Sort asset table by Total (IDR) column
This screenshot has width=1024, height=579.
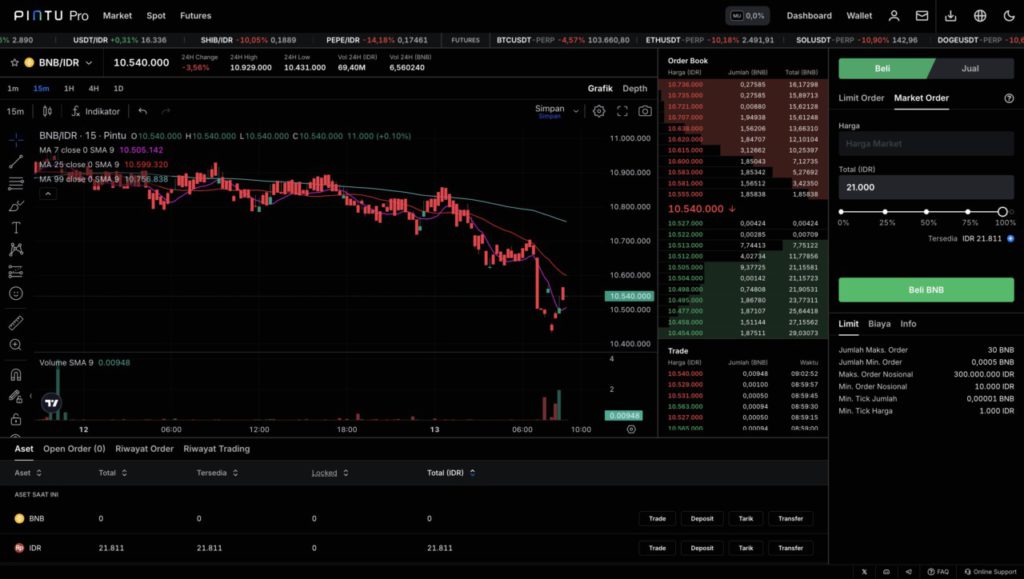(451, 473)
